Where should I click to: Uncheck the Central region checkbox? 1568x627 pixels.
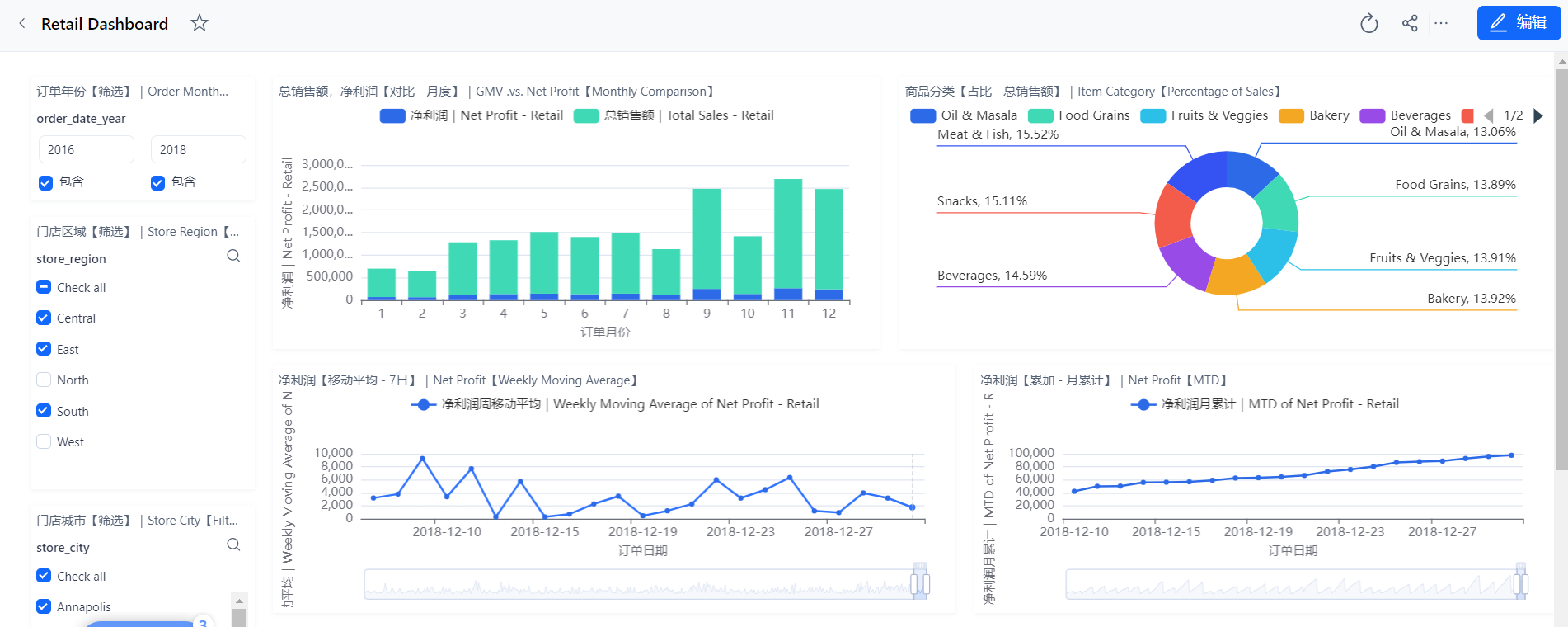point(44,318)
